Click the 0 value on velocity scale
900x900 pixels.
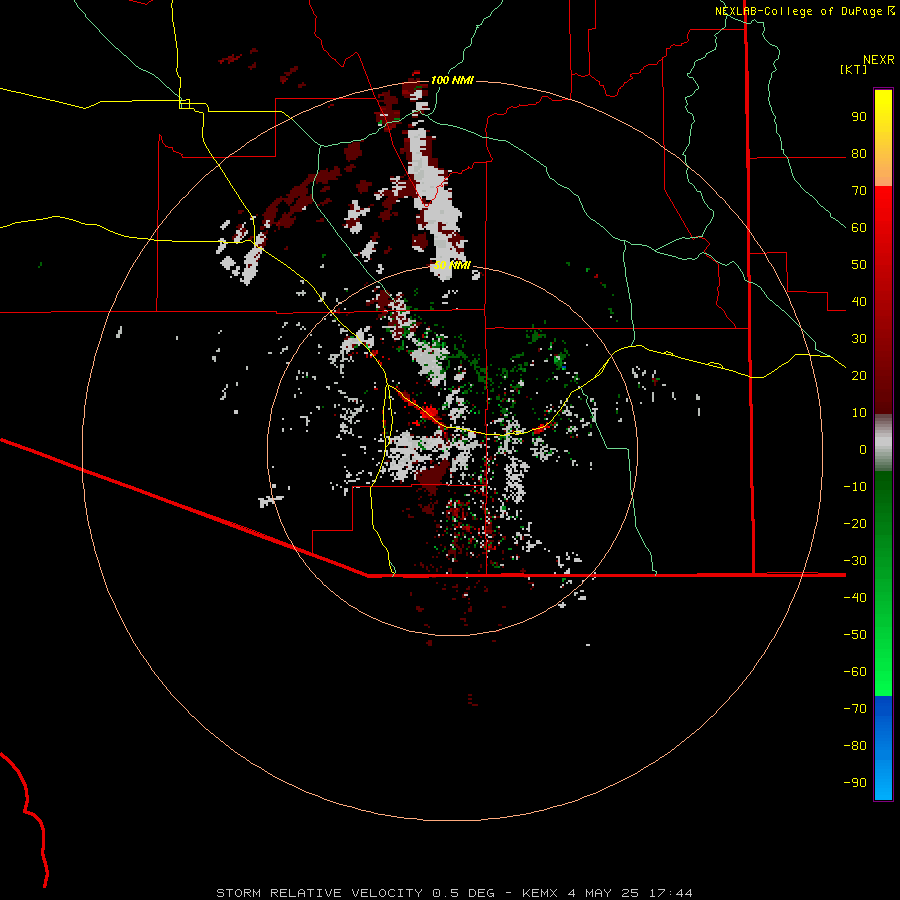tap(863, 449)
